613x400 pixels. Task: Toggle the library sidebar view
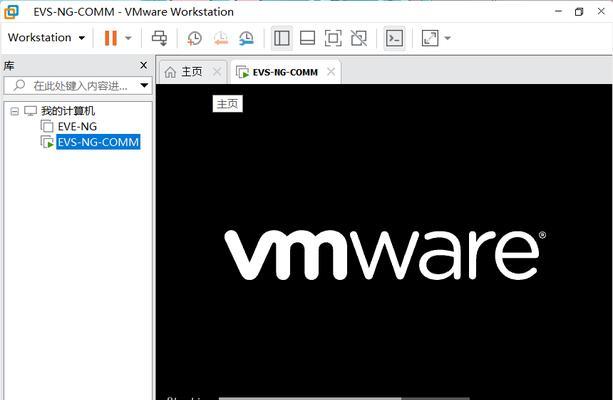pyautogui.click(x=282, y=38)
